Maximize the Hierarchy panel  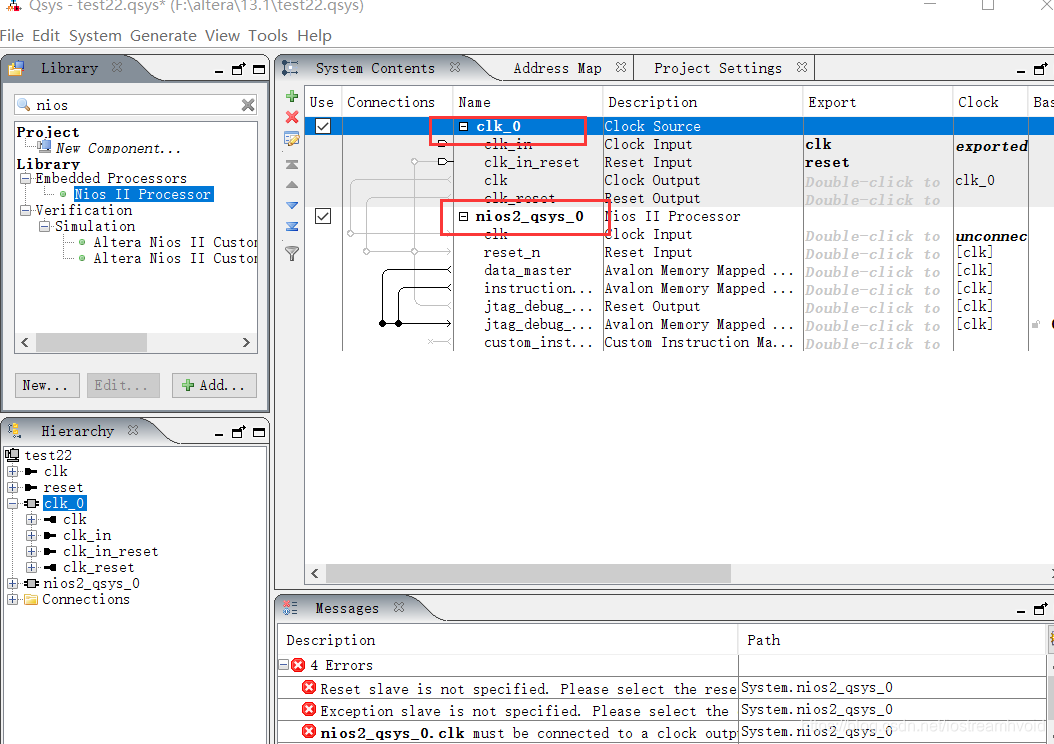(259, 432)
